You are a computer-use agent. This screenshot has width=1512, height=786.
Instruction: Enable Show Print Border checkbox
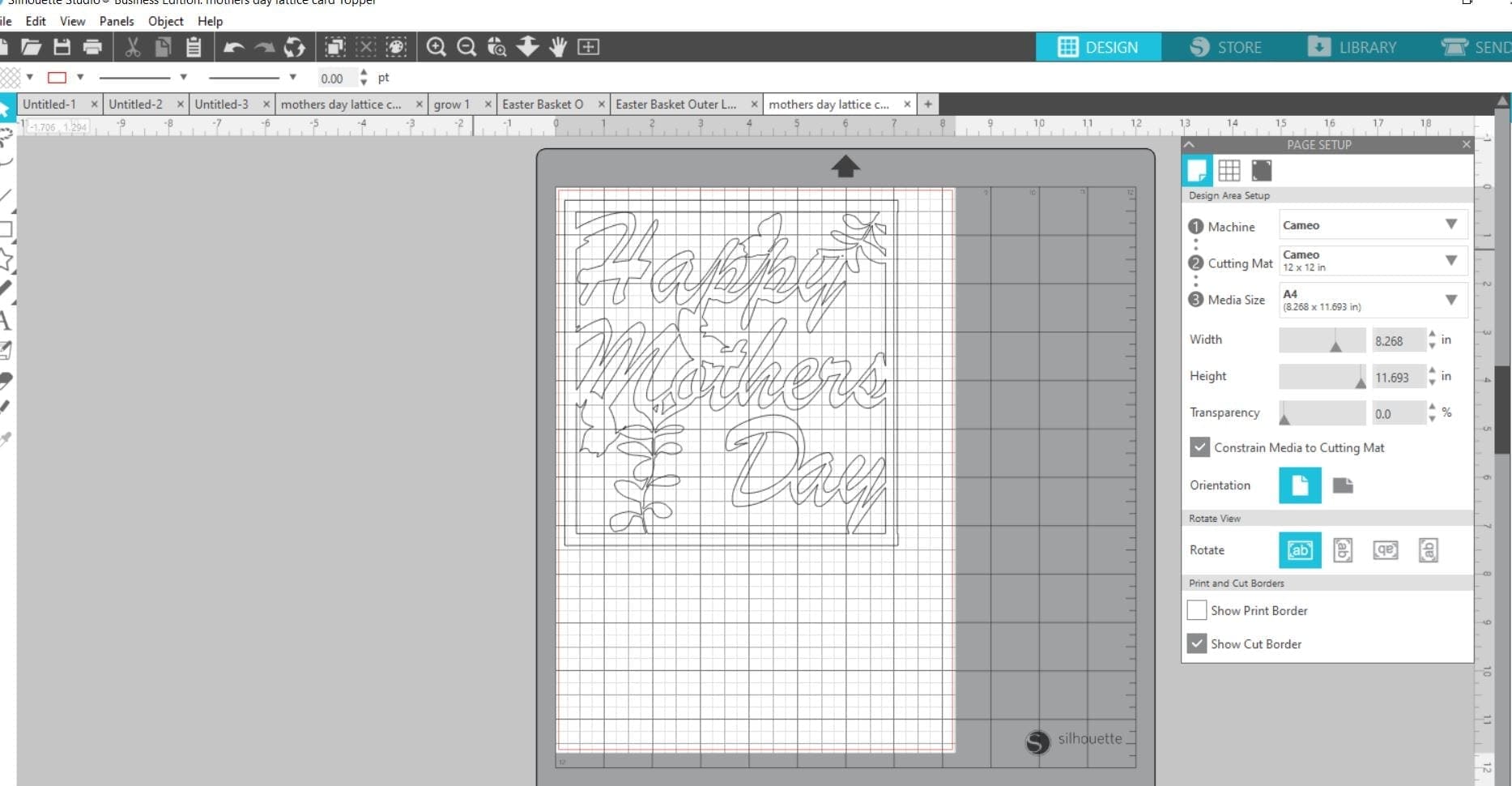(1197, 610)
